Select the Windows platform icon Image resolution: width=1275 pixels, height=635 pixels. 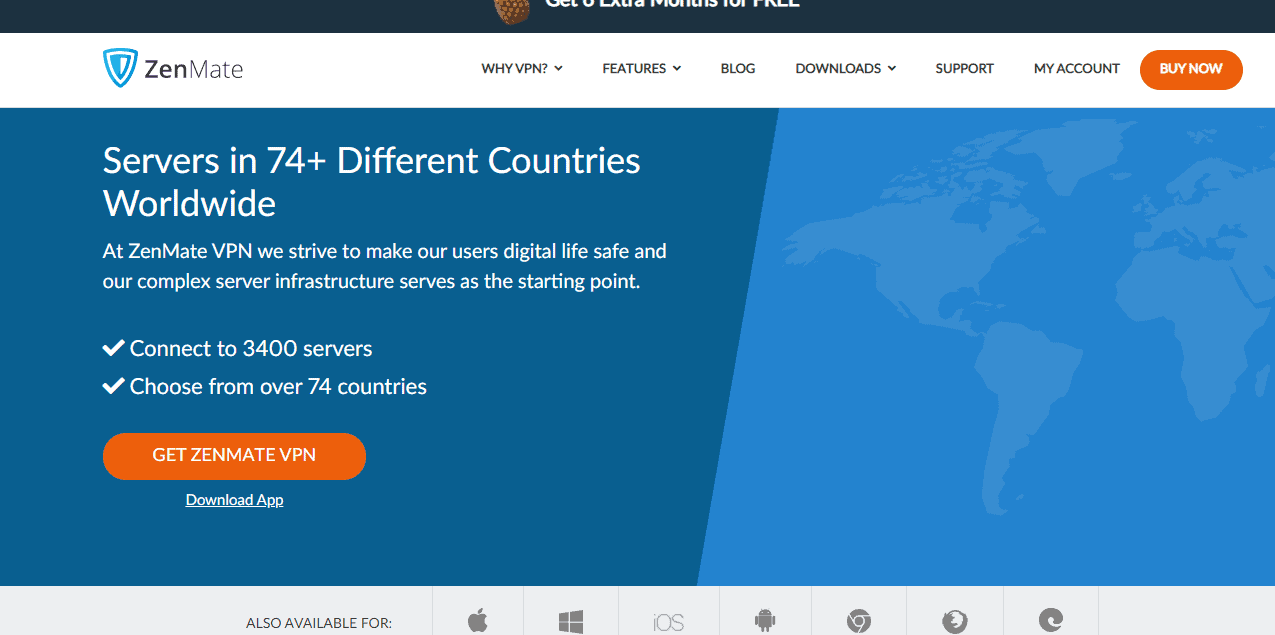[570, 620]
